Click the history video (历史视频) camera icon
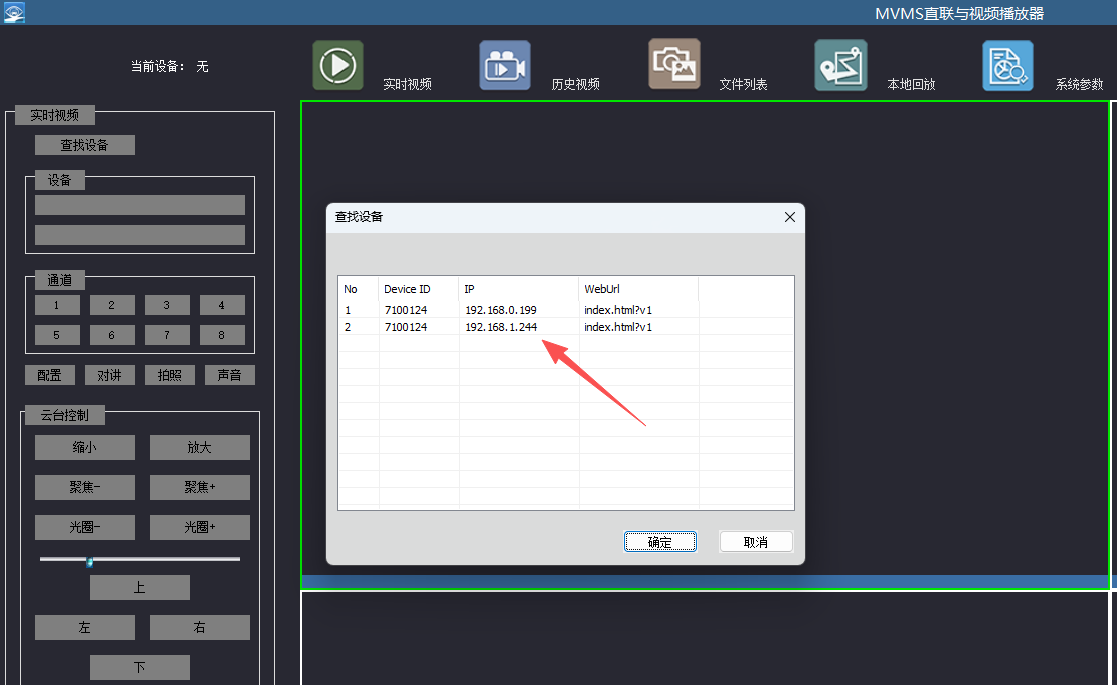This screenshot has width=1117, height=685. (505, 66)
